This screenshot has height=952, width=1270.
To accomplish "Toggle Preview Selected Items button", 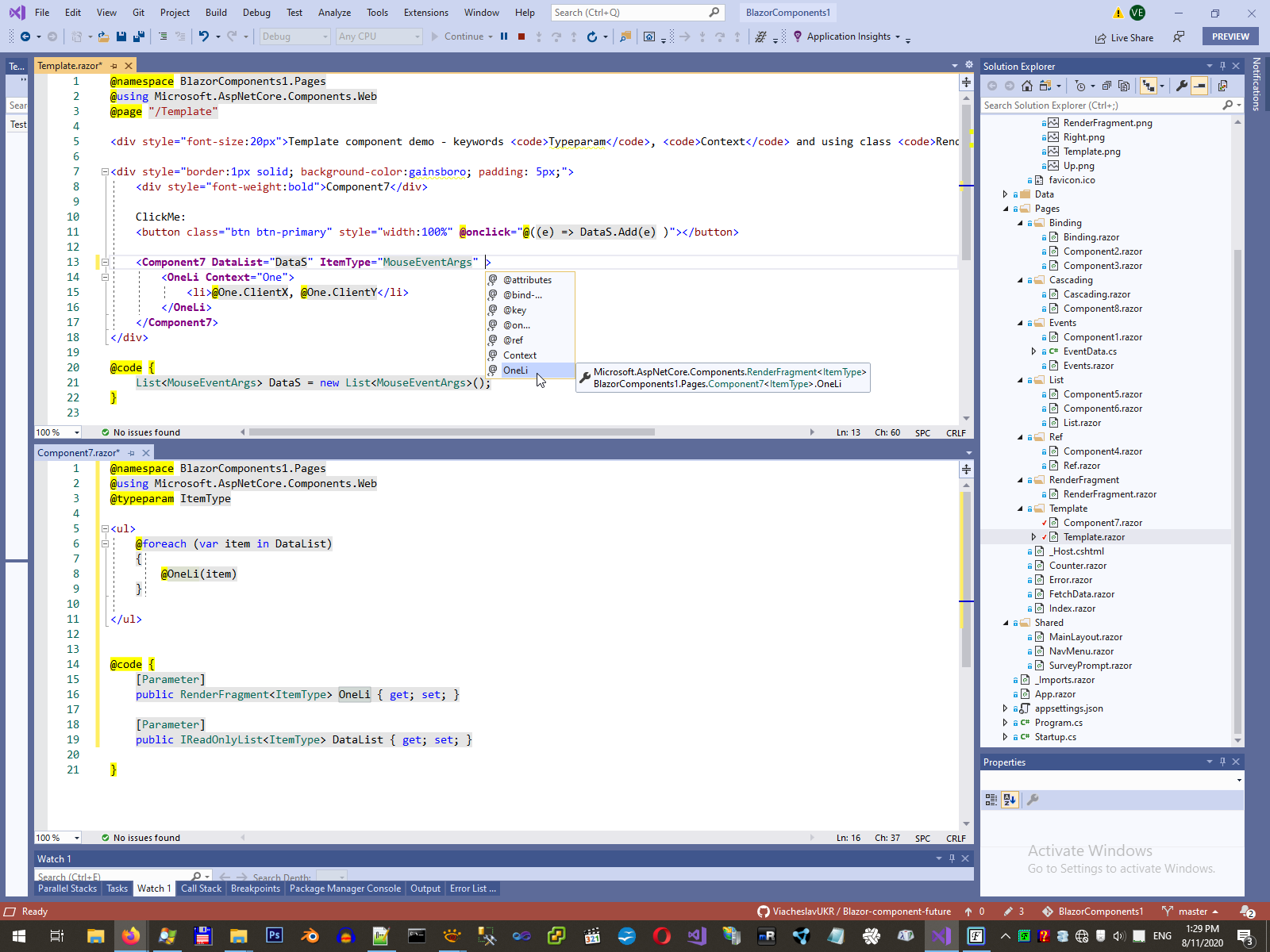I will point(1199,86).
